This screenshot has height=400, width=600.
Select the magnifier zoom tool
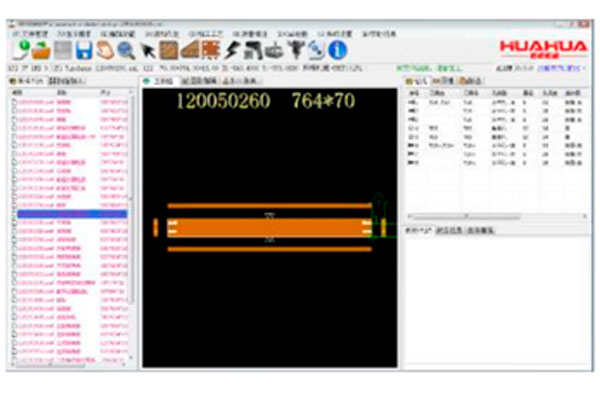click(x=126, y=51)
